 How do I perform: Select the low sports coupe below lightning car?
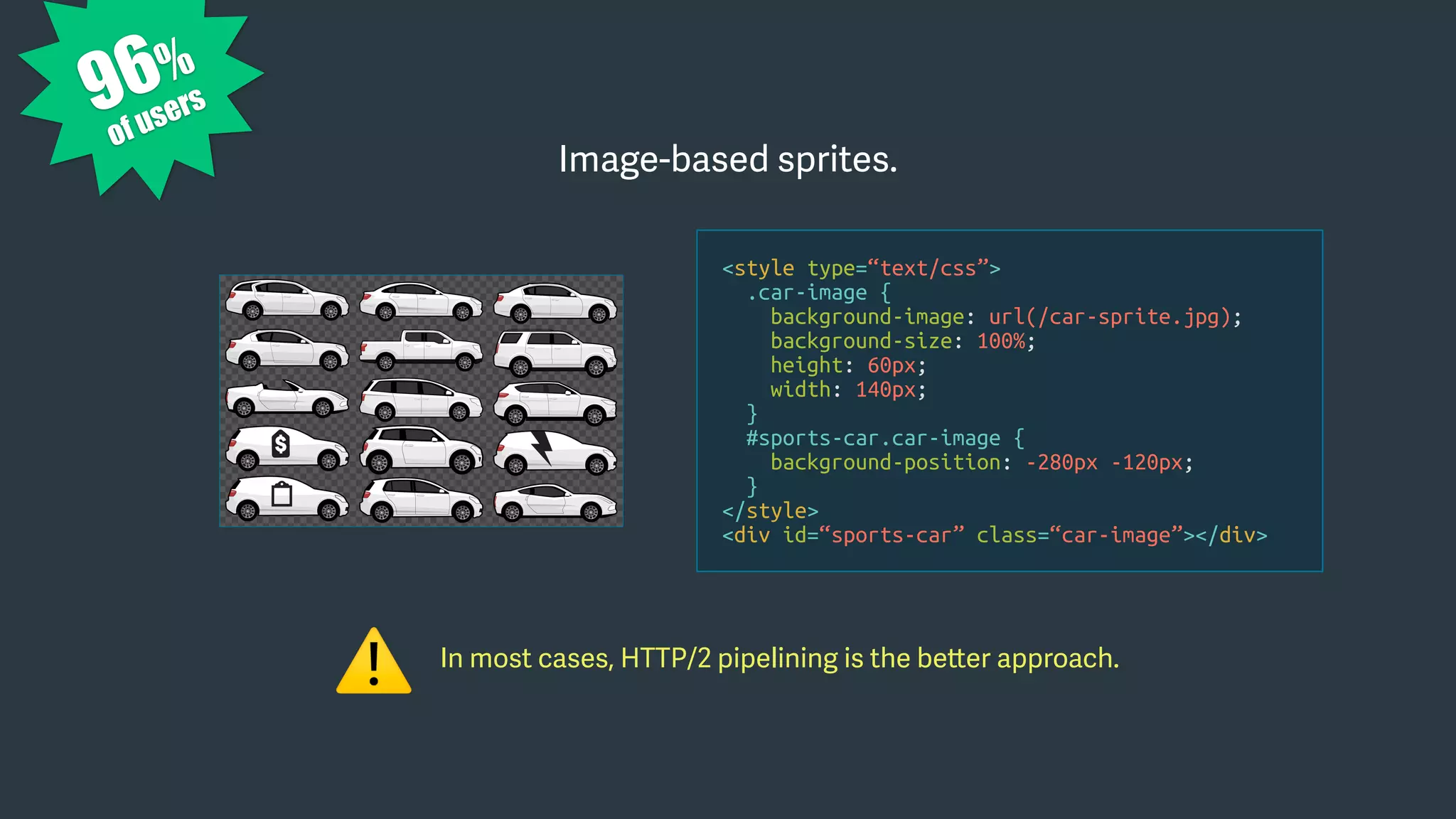click(555, 503)
